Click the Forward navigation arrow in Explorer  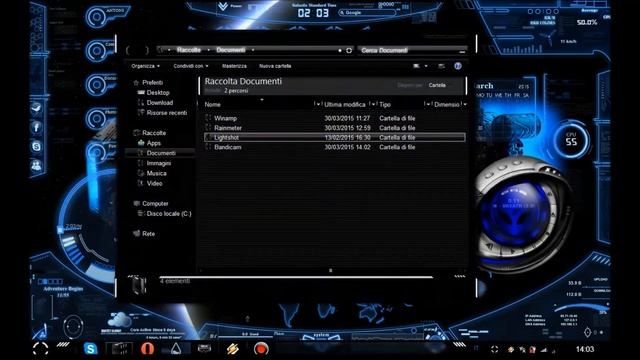click(146, 50)
